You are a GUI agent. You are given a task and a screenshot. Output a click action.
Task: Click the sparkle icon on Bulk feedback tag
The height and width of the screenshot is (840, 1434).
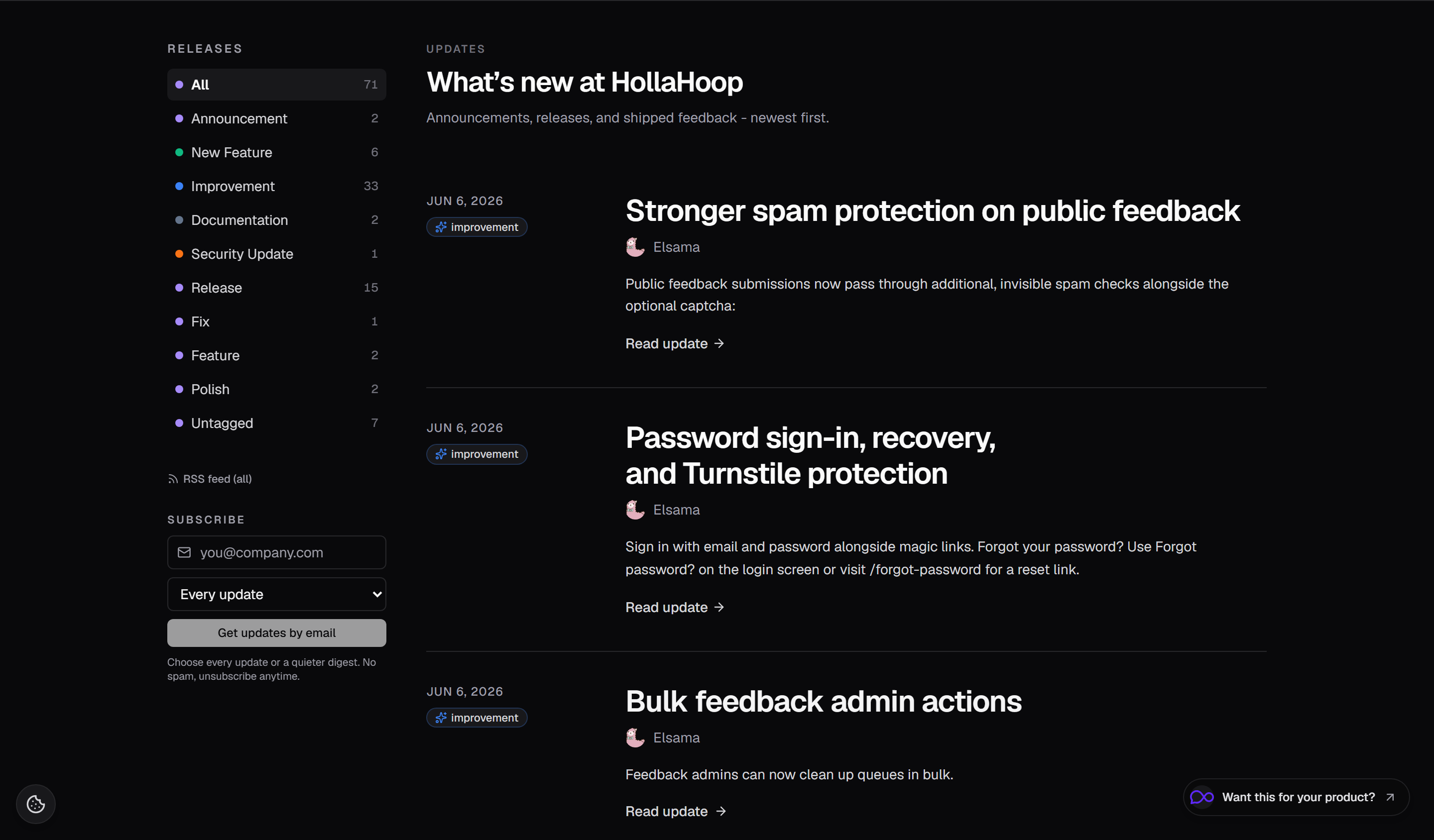click(x=441, y=718)
